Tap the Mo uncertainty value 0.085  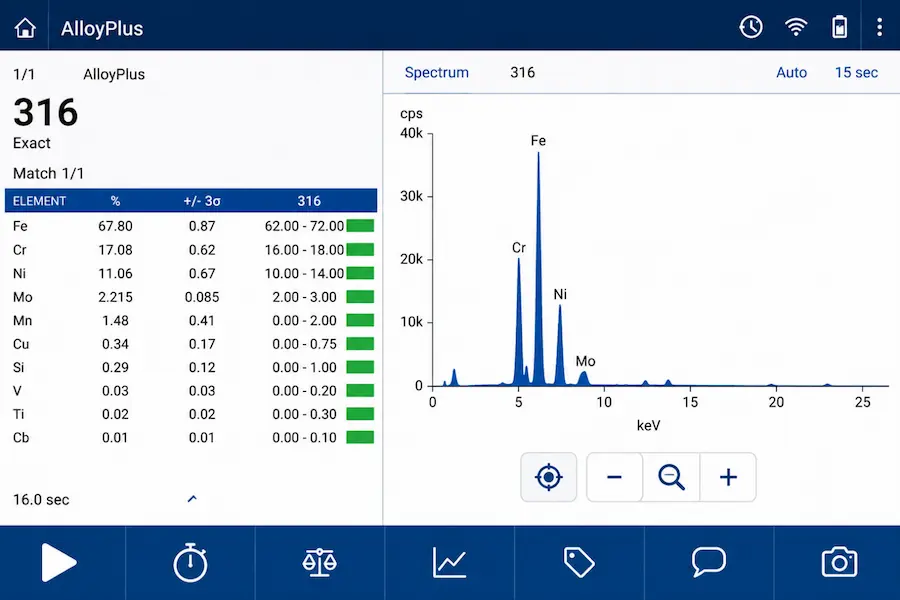point(202,297)
